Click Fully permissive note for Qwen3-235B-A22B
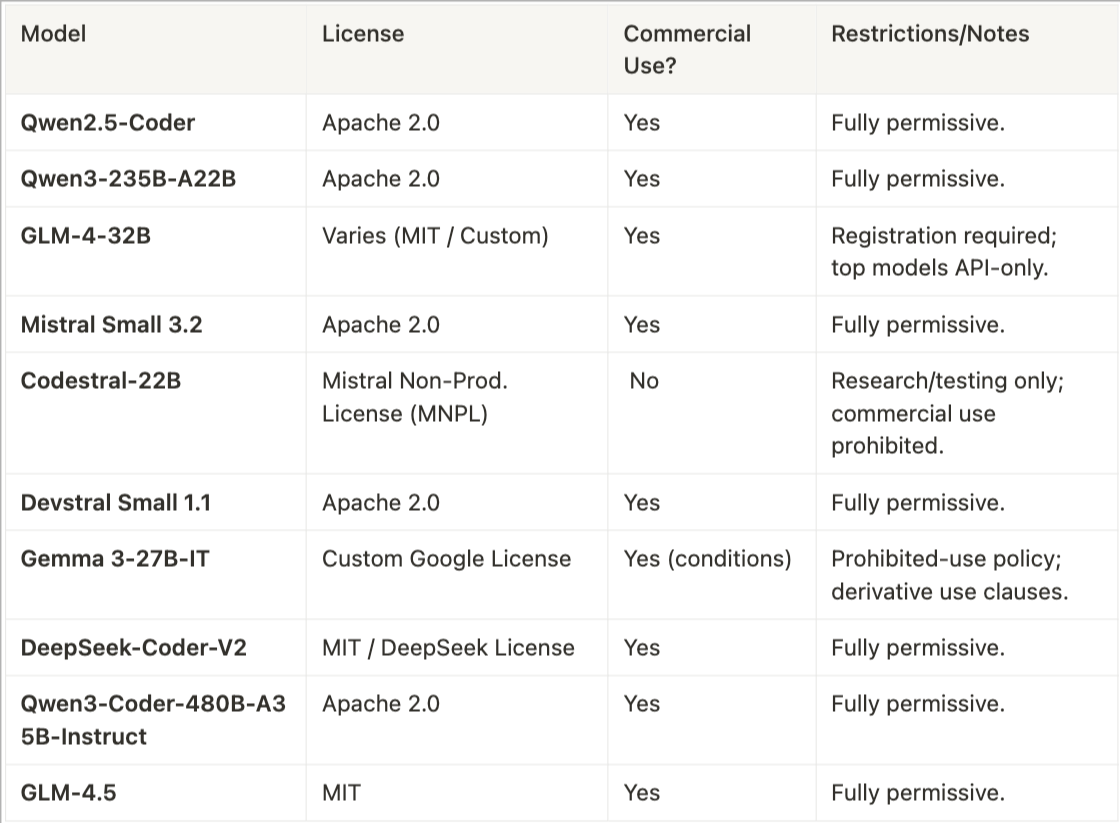The height and width of the screenshot is (823, 1120). click(x=918, y=179)
